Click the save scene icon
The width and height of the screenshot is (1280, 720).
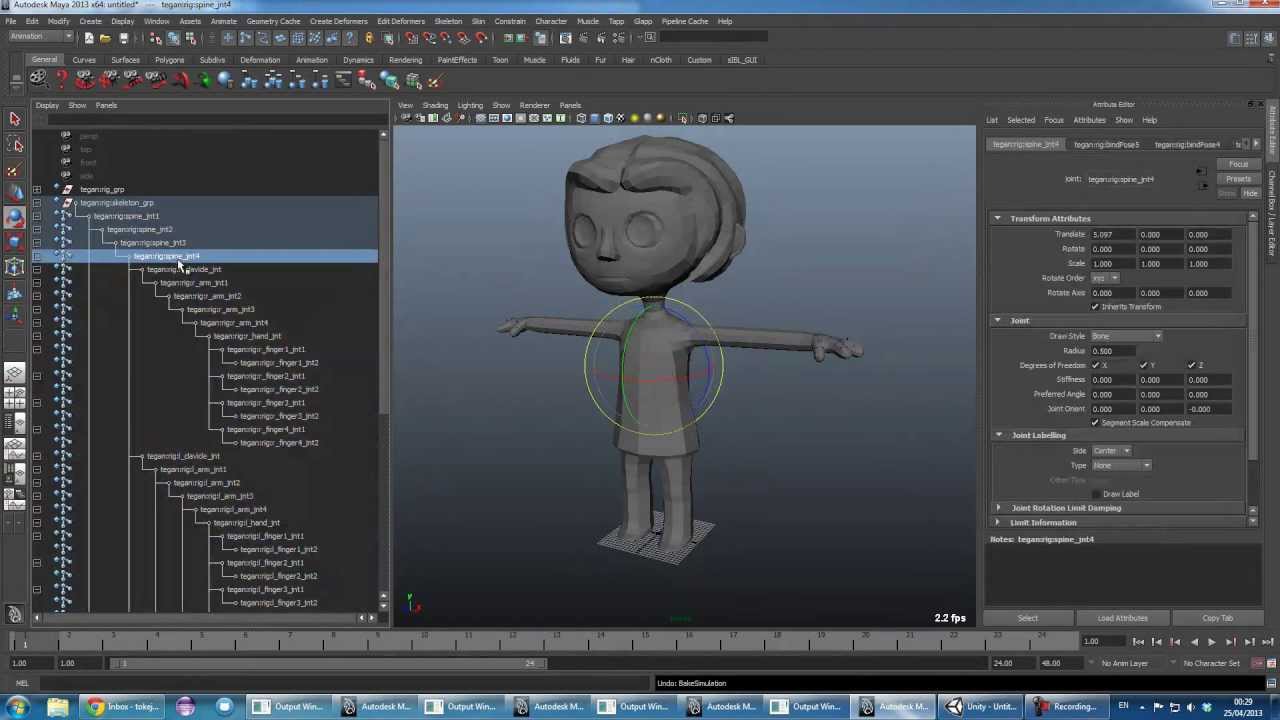[123, 38]
